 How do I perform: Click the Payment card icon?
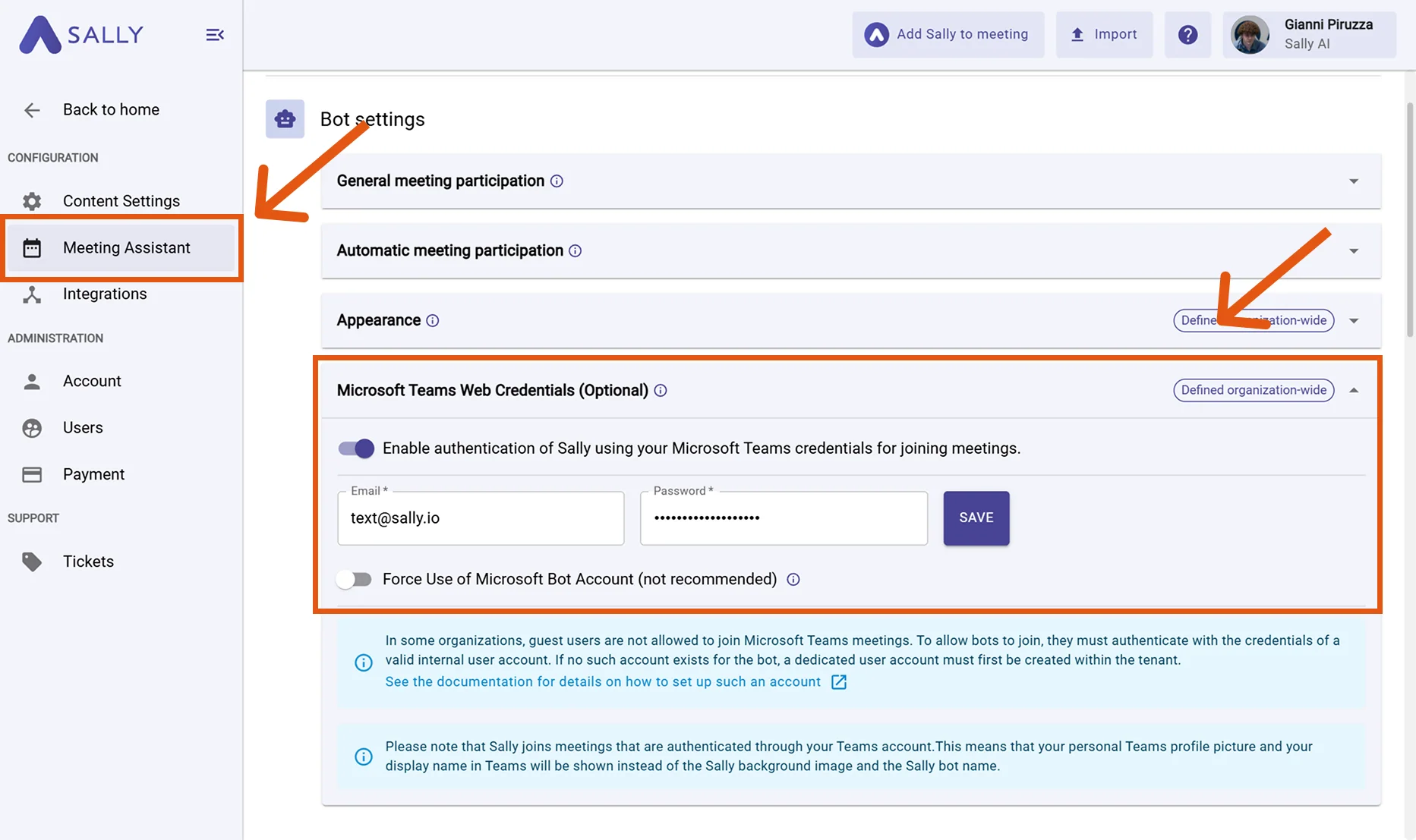click(x=32, y=474)
